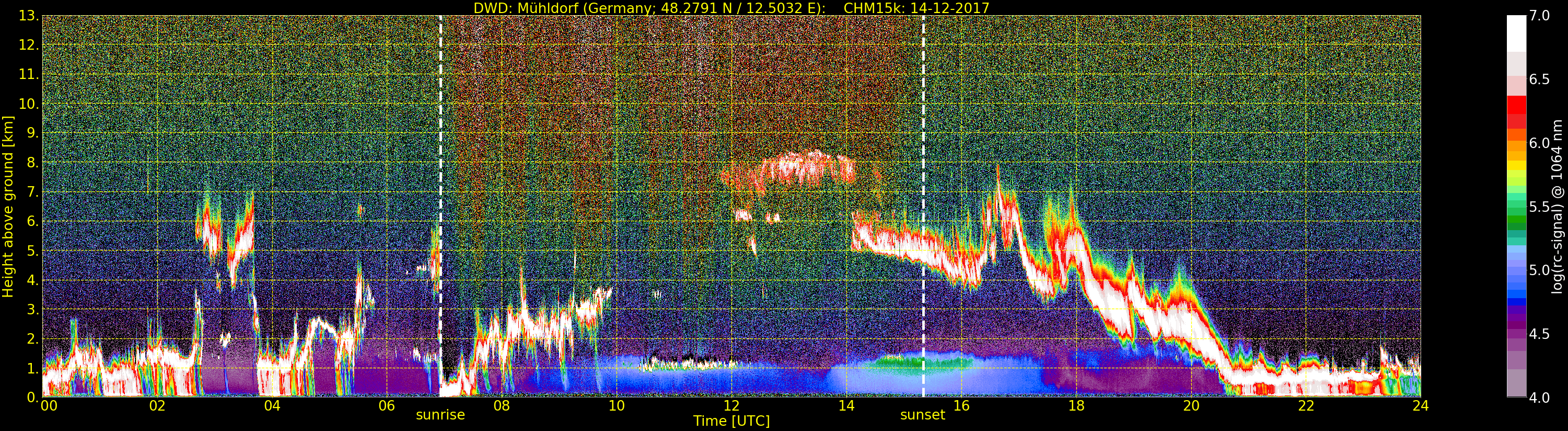Click the height axis tick '5.'
Image resolution: width=1568 pixels, height=431 pixels.
(x=32, y=251)
